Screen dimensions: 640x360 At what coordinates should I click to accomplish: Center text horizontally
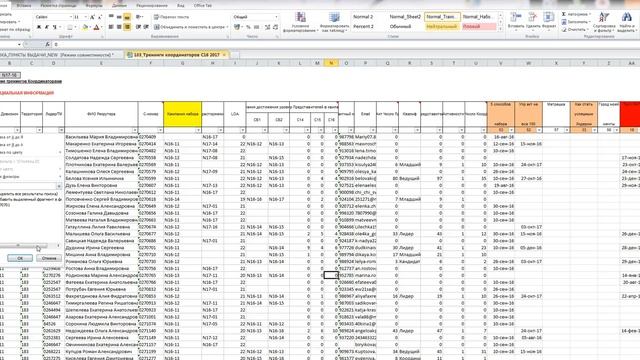tap(119, 27)
